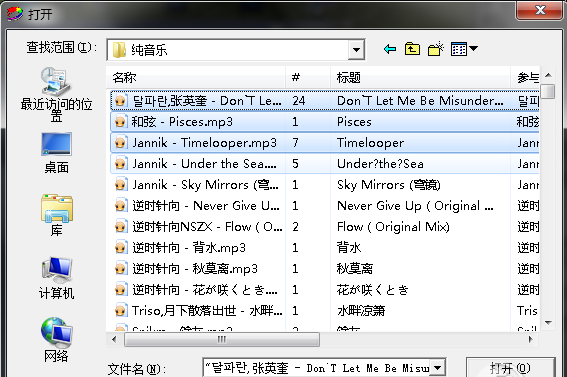Open the view menu icon
Screen dimensions: 567x377
[x=464, y=49]
